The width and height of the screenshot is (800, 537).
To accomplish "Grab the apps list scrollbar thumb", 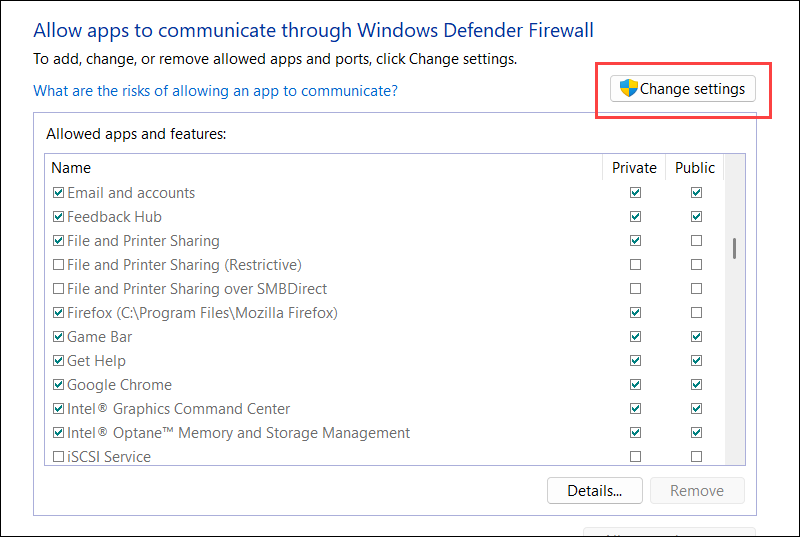I will click(734, 248).
